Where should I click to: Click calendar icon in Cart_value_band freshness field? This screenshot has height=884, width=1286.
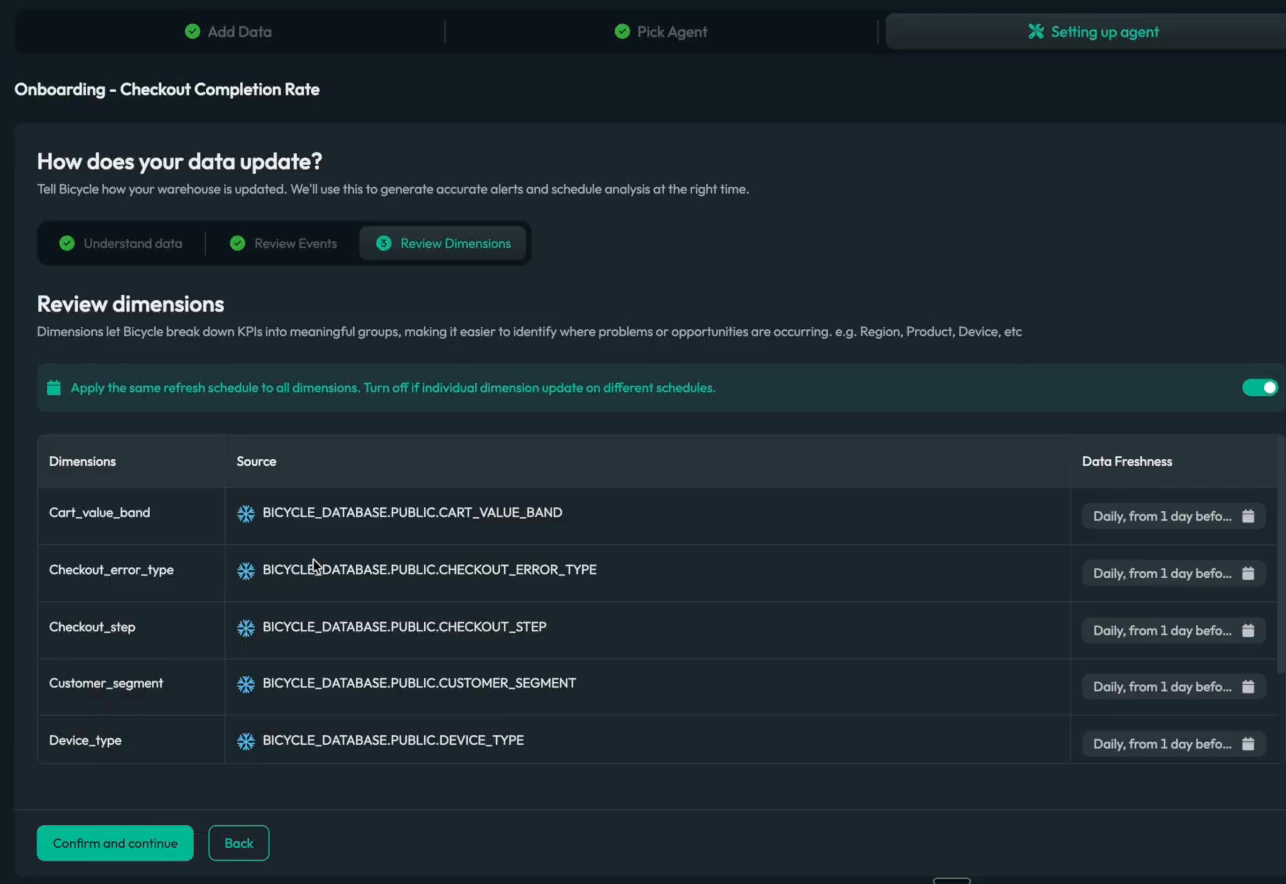pyautogui.click(x=1248, y=516)
